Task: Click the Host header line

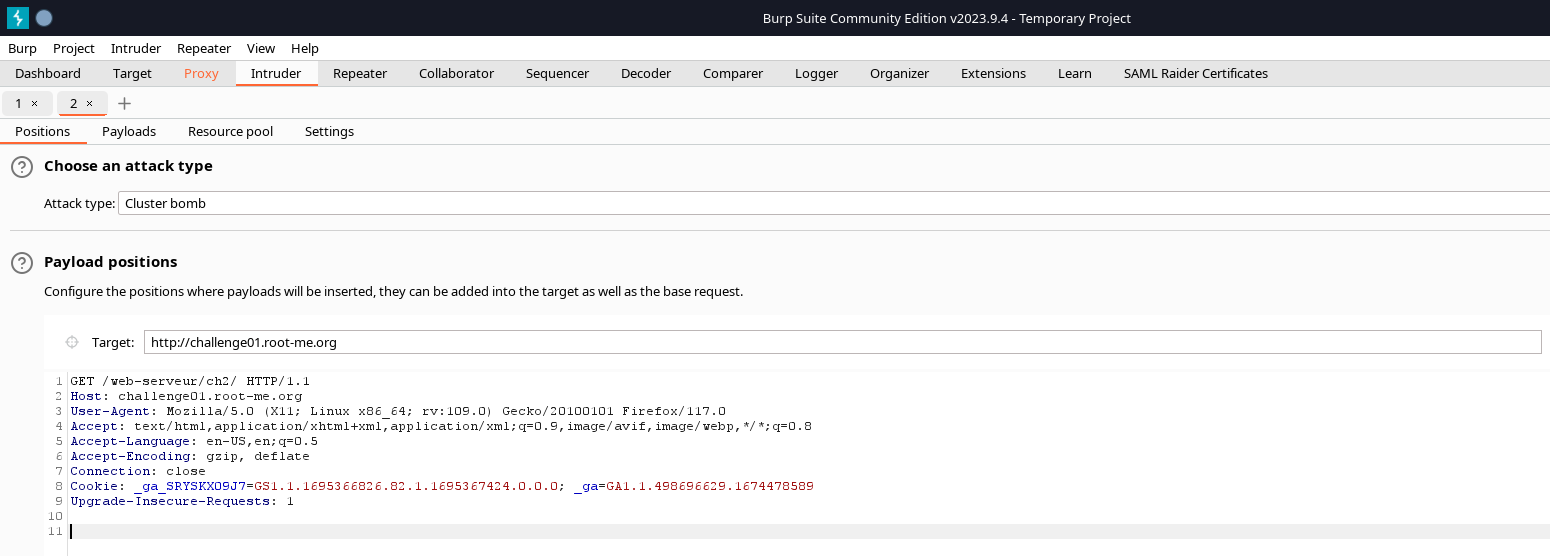Action: point(186,396)
